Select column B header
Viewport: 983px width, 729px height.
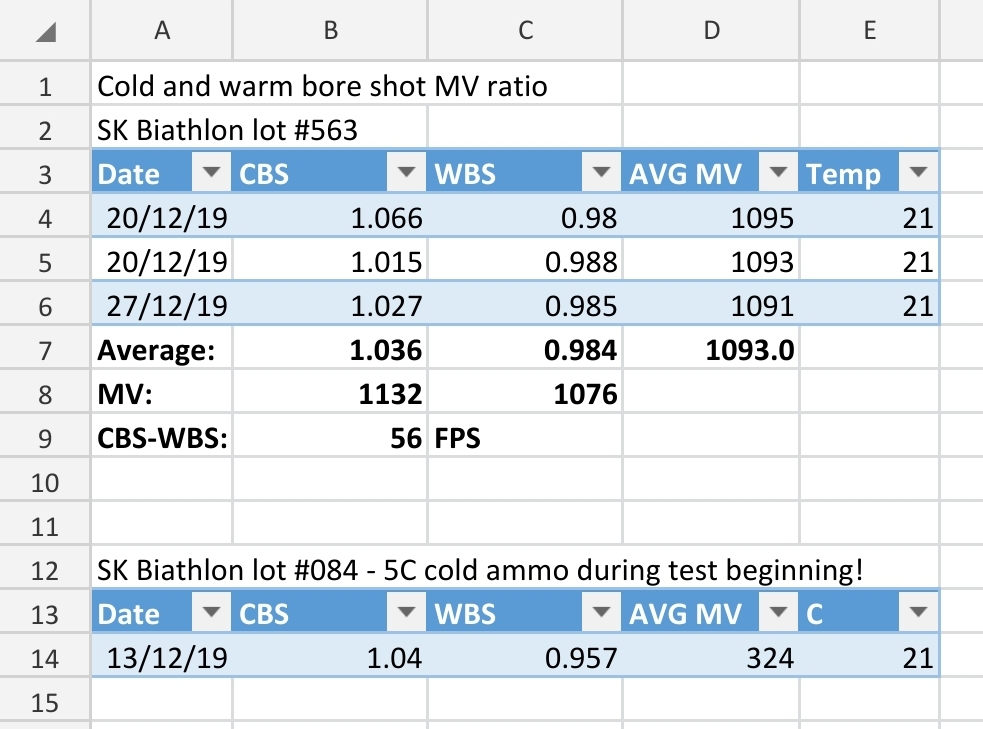pos(330,29)
